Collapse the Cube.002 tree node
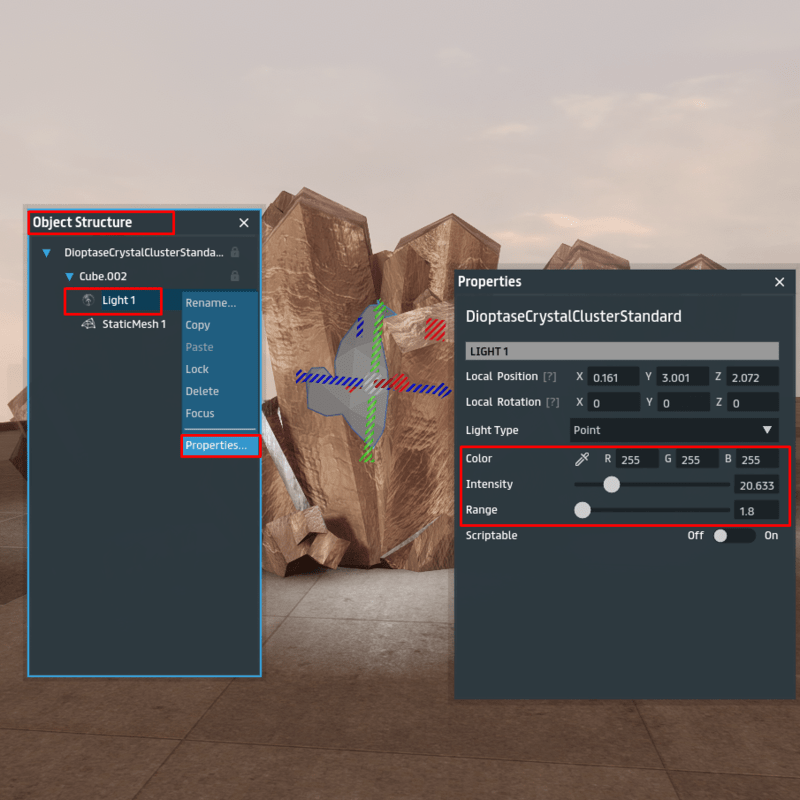 click(x=69, y=276)
